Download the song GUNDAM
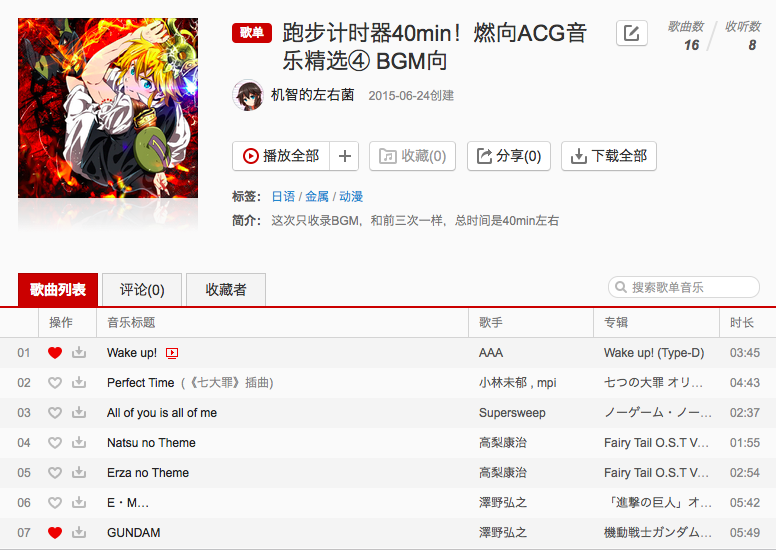 point(79,532)
